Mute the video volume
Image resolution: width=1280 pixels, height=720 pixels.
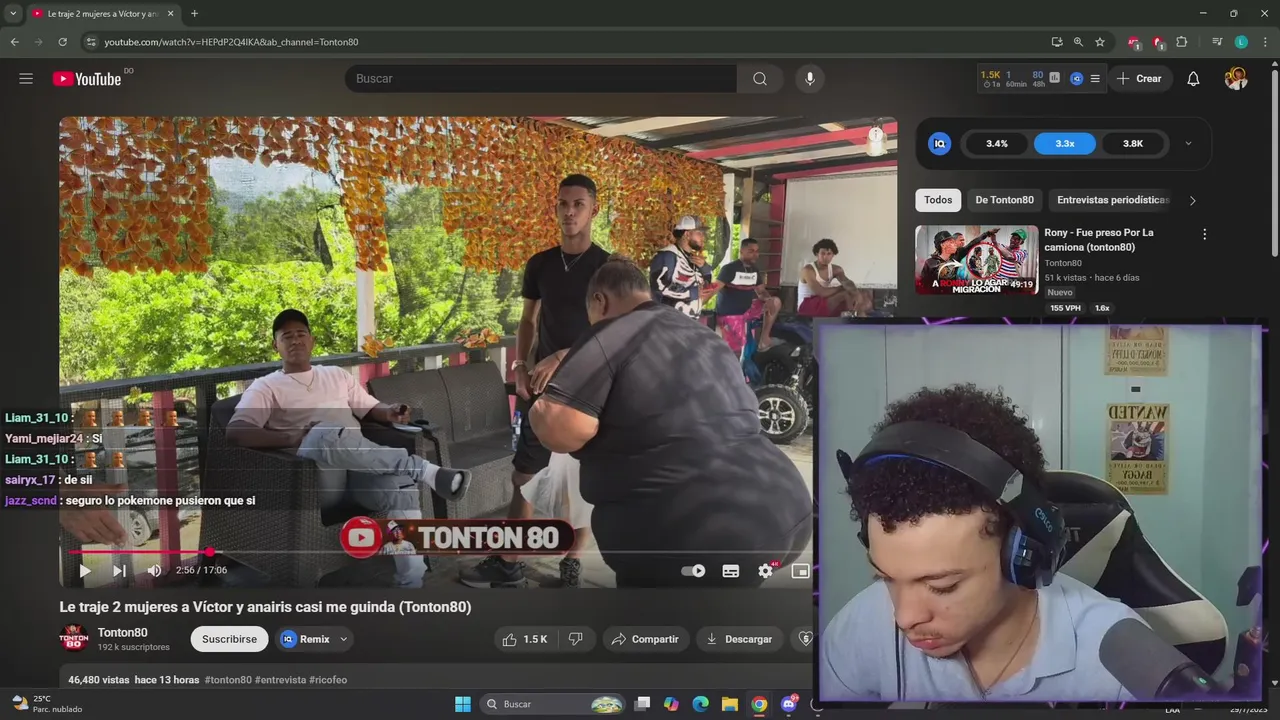coord(154,571)
